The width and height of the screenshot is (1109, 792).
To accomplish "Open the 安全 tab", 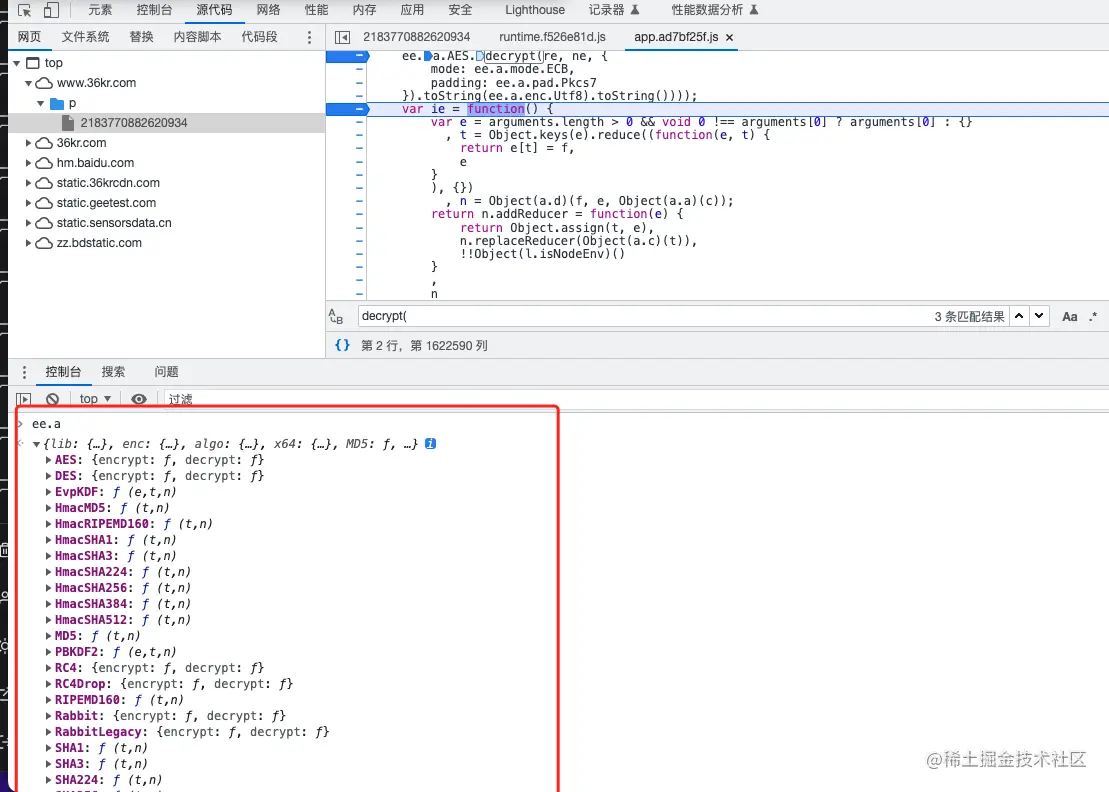I will click(460, 10).
